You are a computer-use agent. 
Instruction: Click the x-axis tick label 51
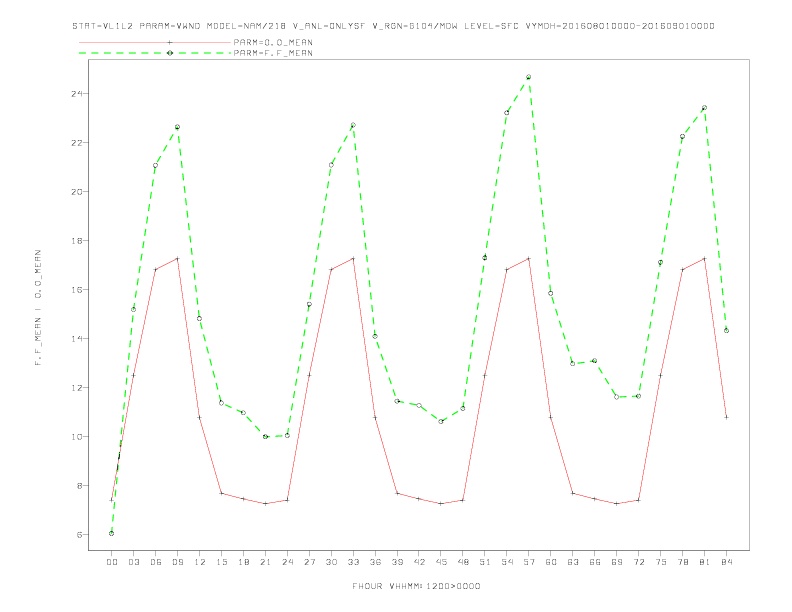[x=485, y=562]
